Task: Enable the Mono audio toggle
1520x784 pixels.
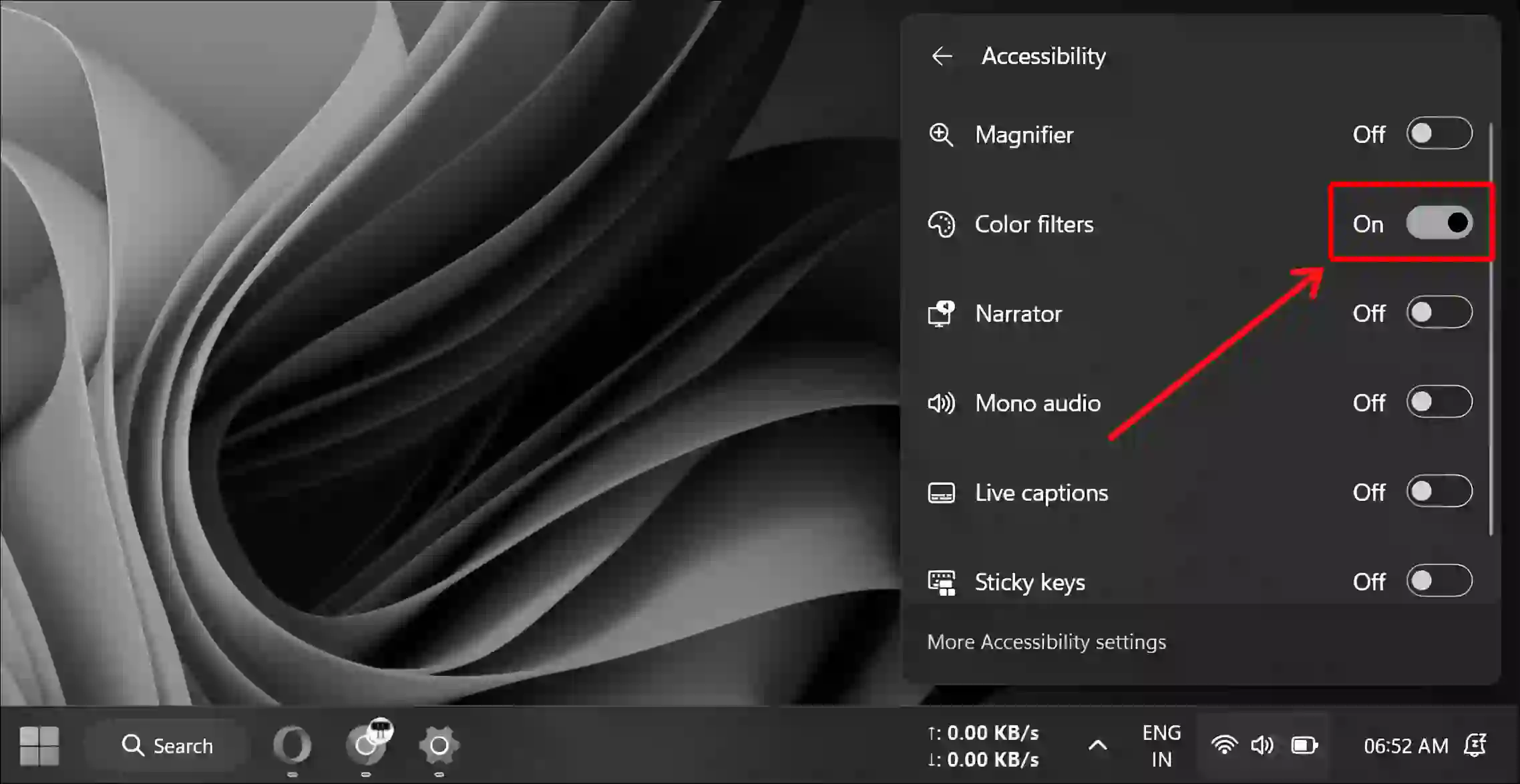Action: [1440, 402]
